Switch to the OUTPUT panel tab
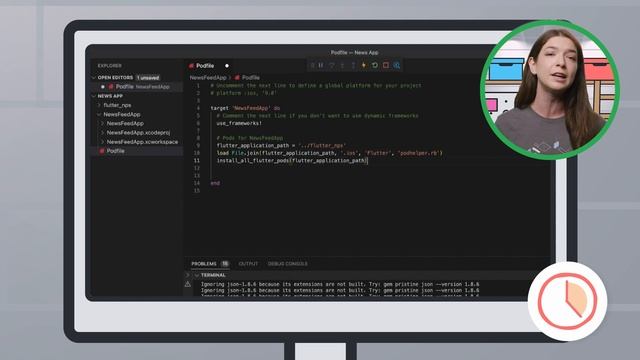 (x=248, y=264)
